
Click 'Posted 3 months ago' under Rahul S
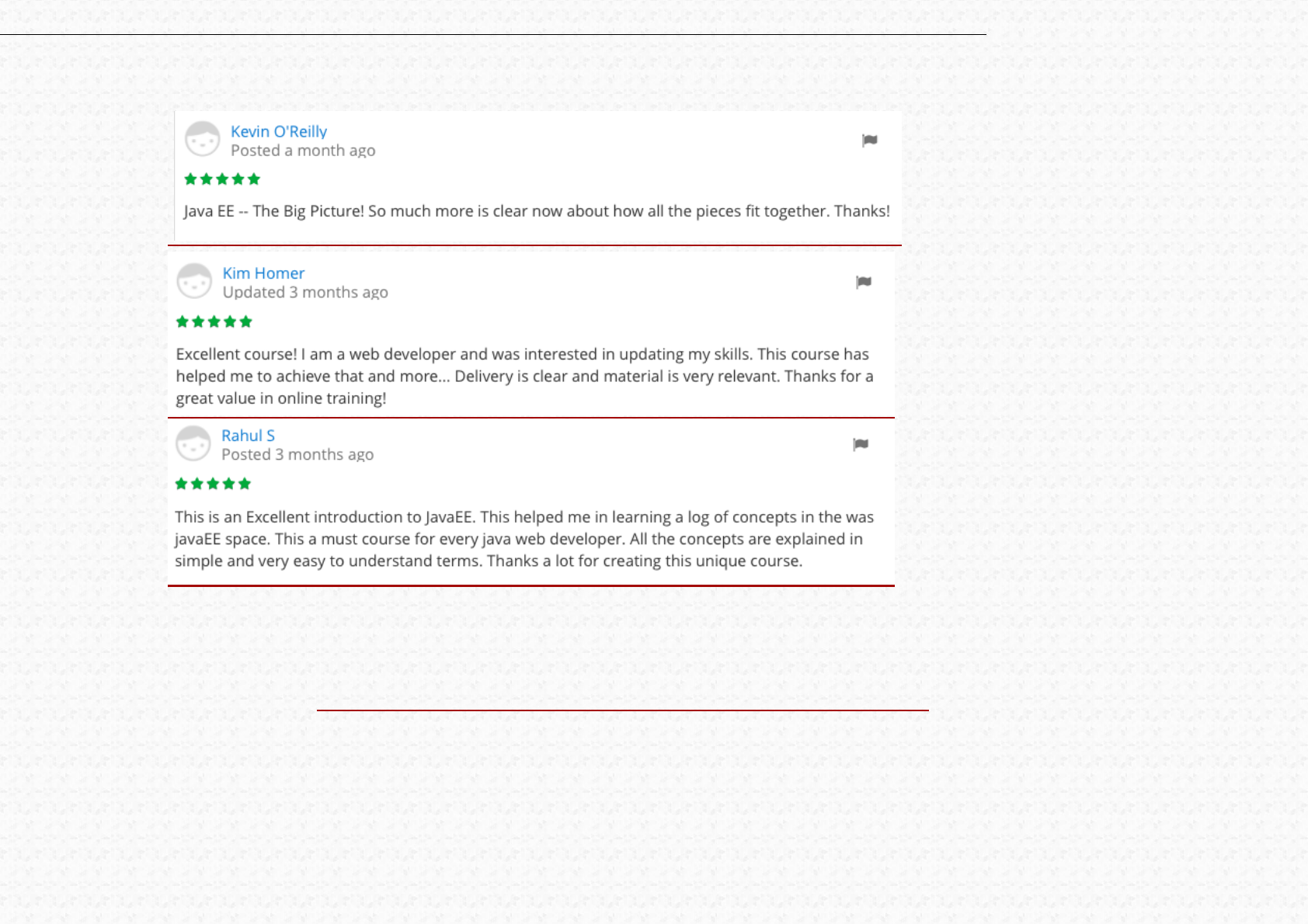pos(297,455)
